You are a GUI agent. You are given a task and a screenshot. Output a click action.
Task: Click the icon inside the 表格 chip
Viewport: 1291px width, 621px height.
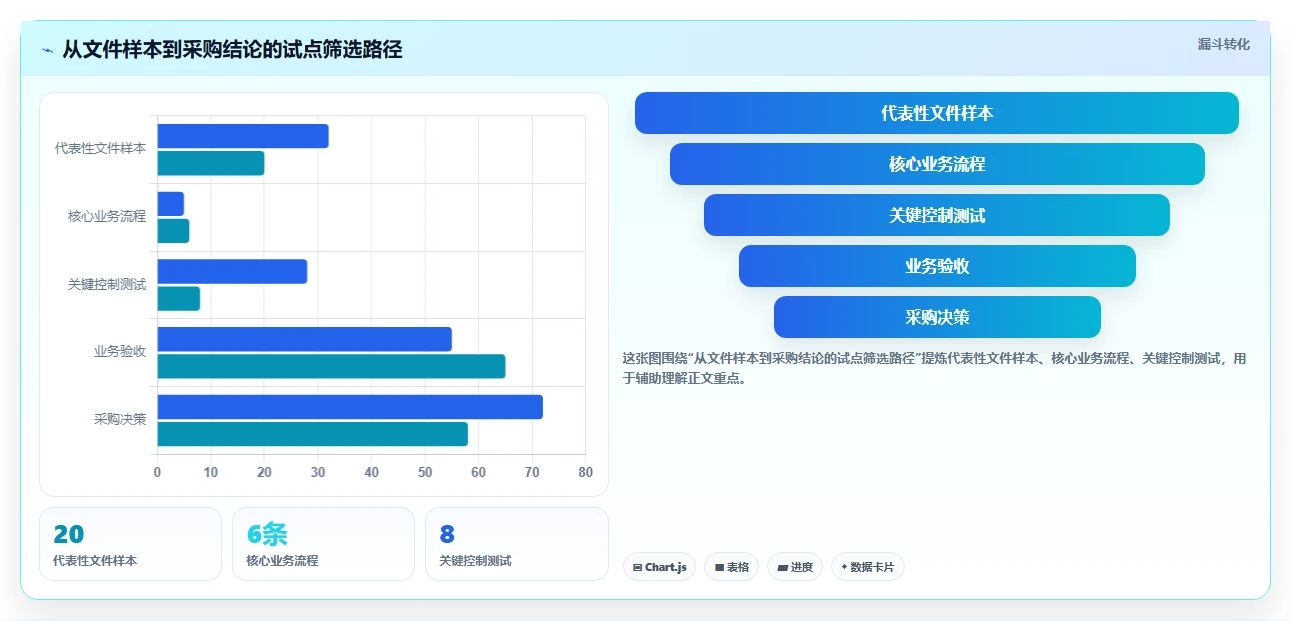pos(719,567)
